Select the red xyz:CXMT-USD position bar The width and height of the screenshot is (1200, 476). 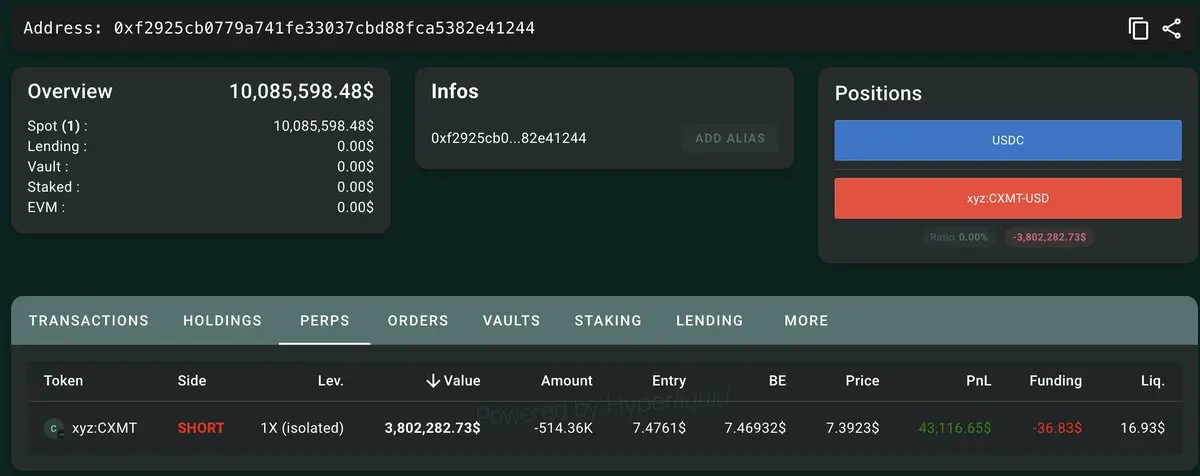(1008, 198)
